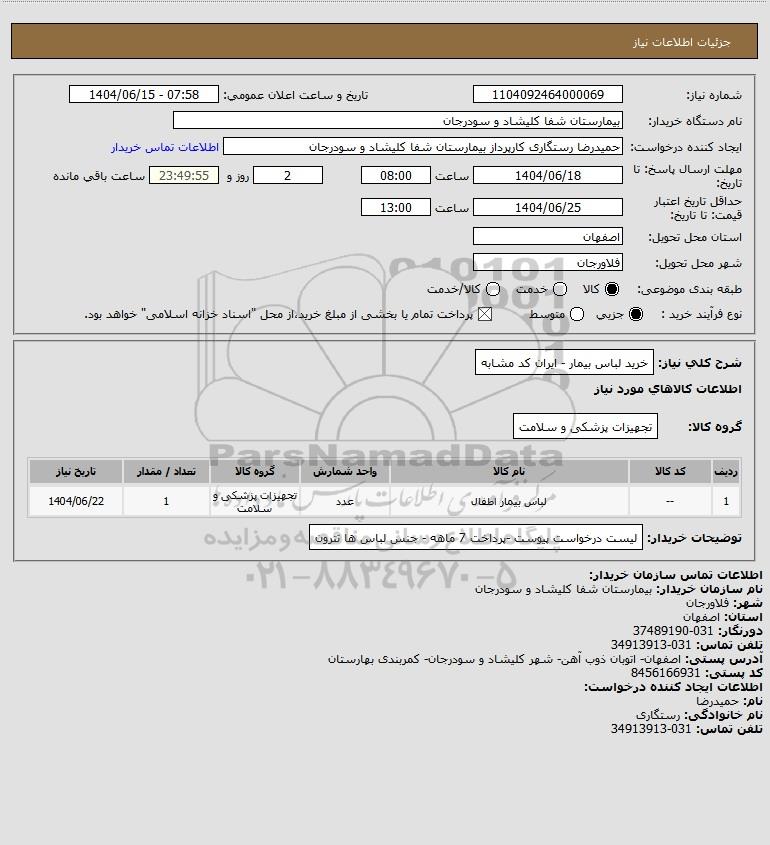Select the کالا/خدمت radio button
Viewport: 770px width, 845px height.
[x=492, y=289]
